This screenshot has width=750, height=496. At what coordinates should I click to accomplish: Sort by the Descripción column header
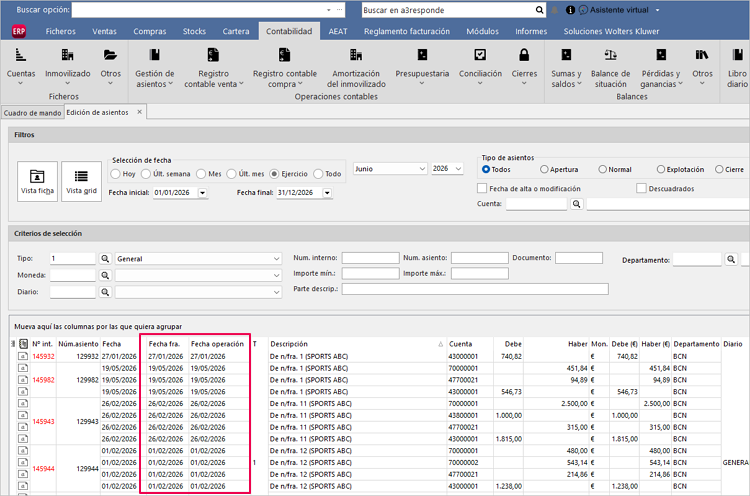pos(289,344)
